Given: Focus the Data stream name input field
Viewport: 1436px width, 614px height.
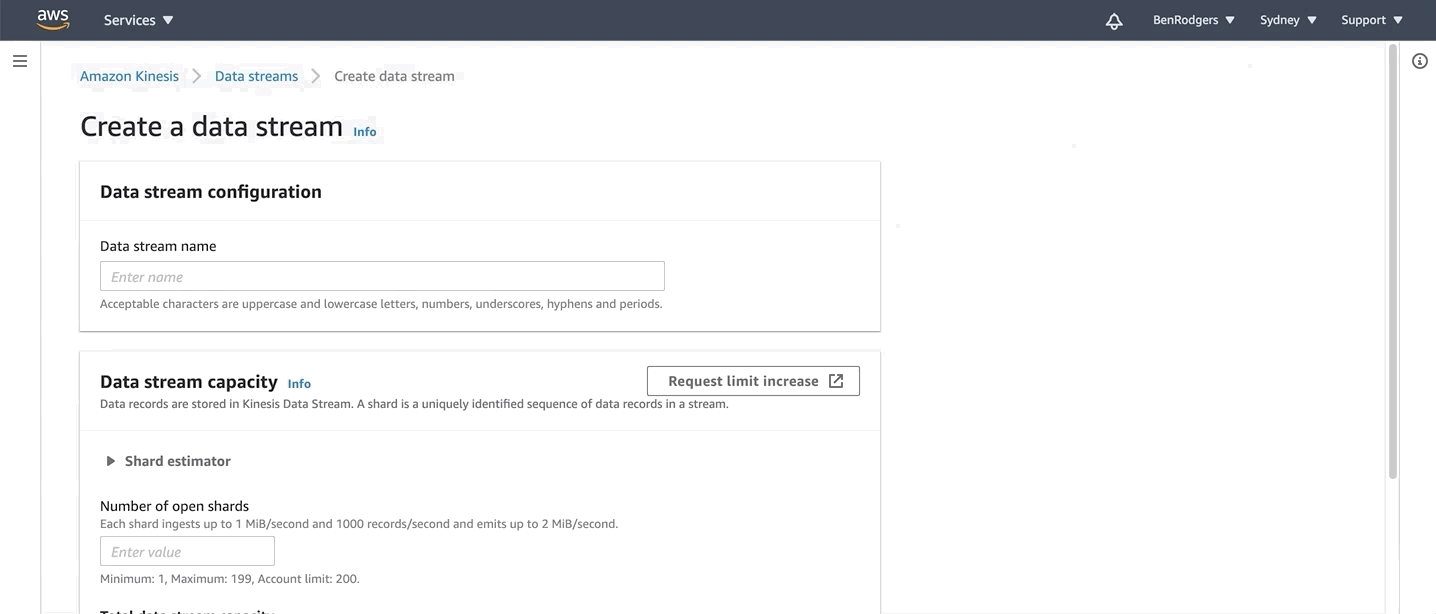Looking at the screenshot, I should coord(382,276).
